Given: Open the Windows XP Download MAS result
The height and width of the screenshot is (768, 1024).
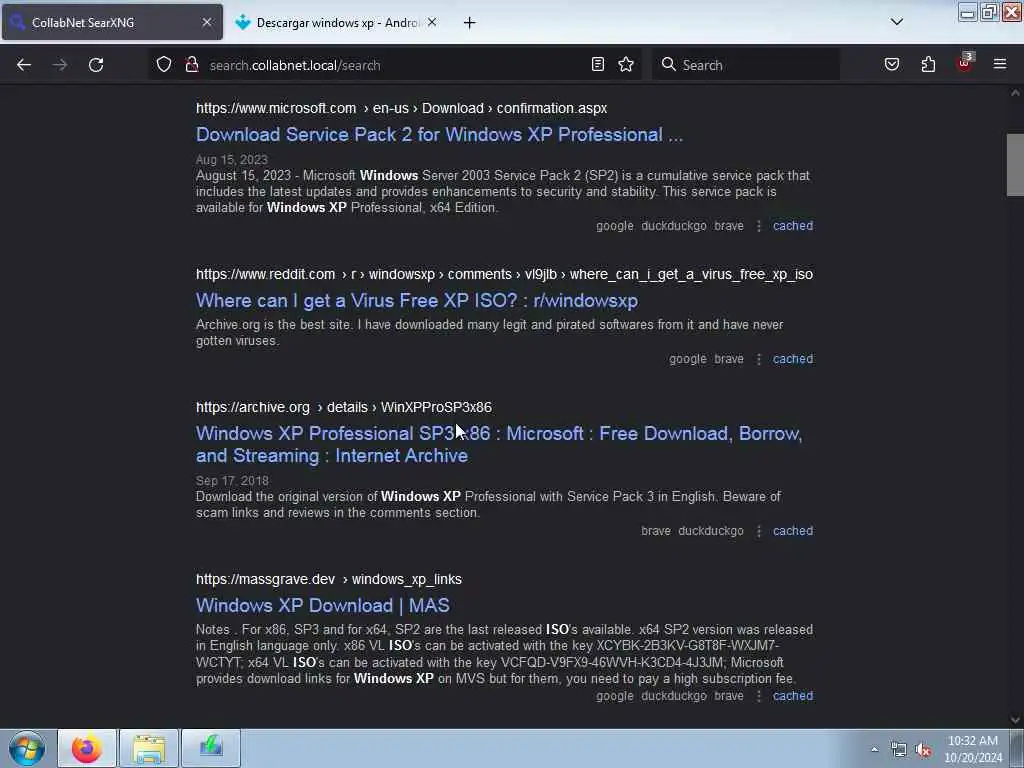Looking at the screenshot, I should (323, 605).
